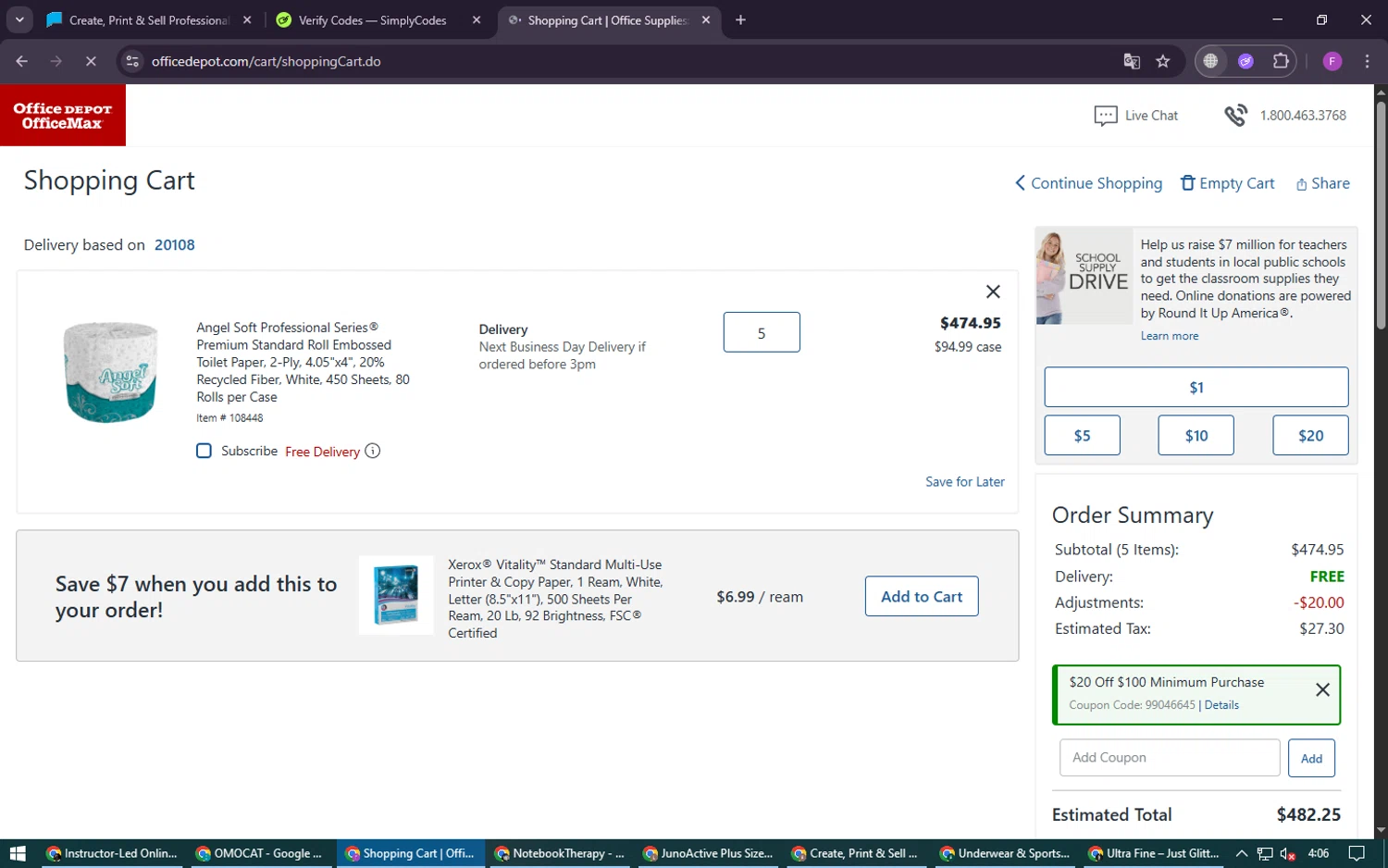
Task: Click the taskbar clock showing 4:06
Action: (1319, 853)
